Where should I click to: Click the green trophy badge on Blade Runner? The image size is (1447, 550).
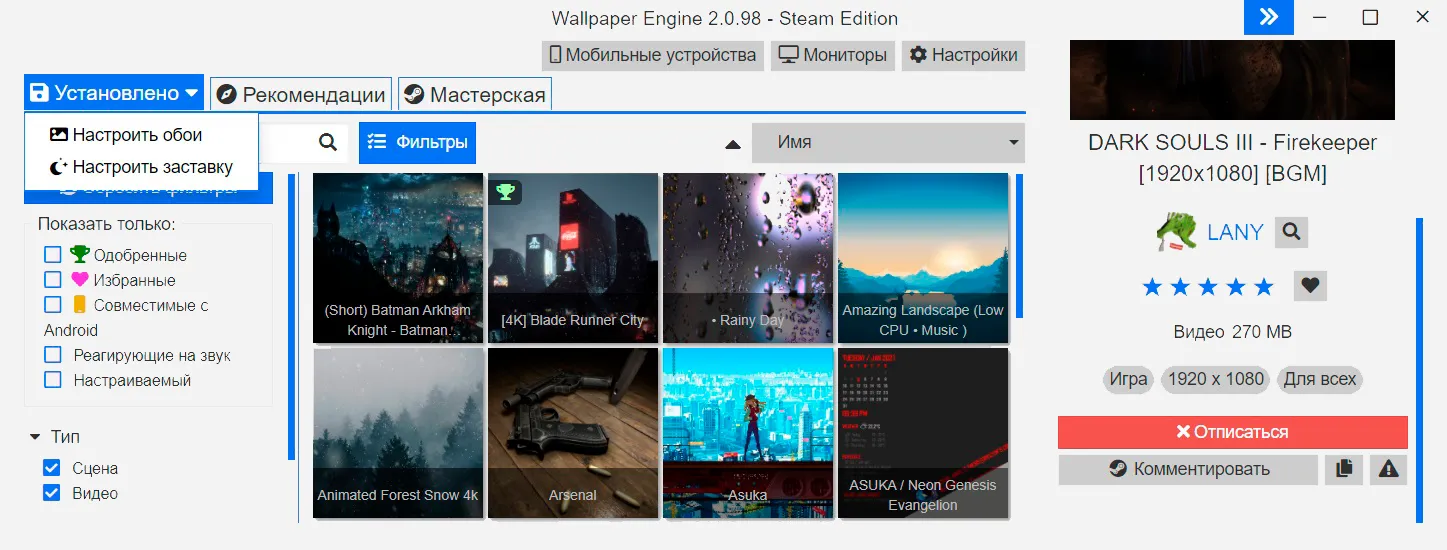pos(506,191)
